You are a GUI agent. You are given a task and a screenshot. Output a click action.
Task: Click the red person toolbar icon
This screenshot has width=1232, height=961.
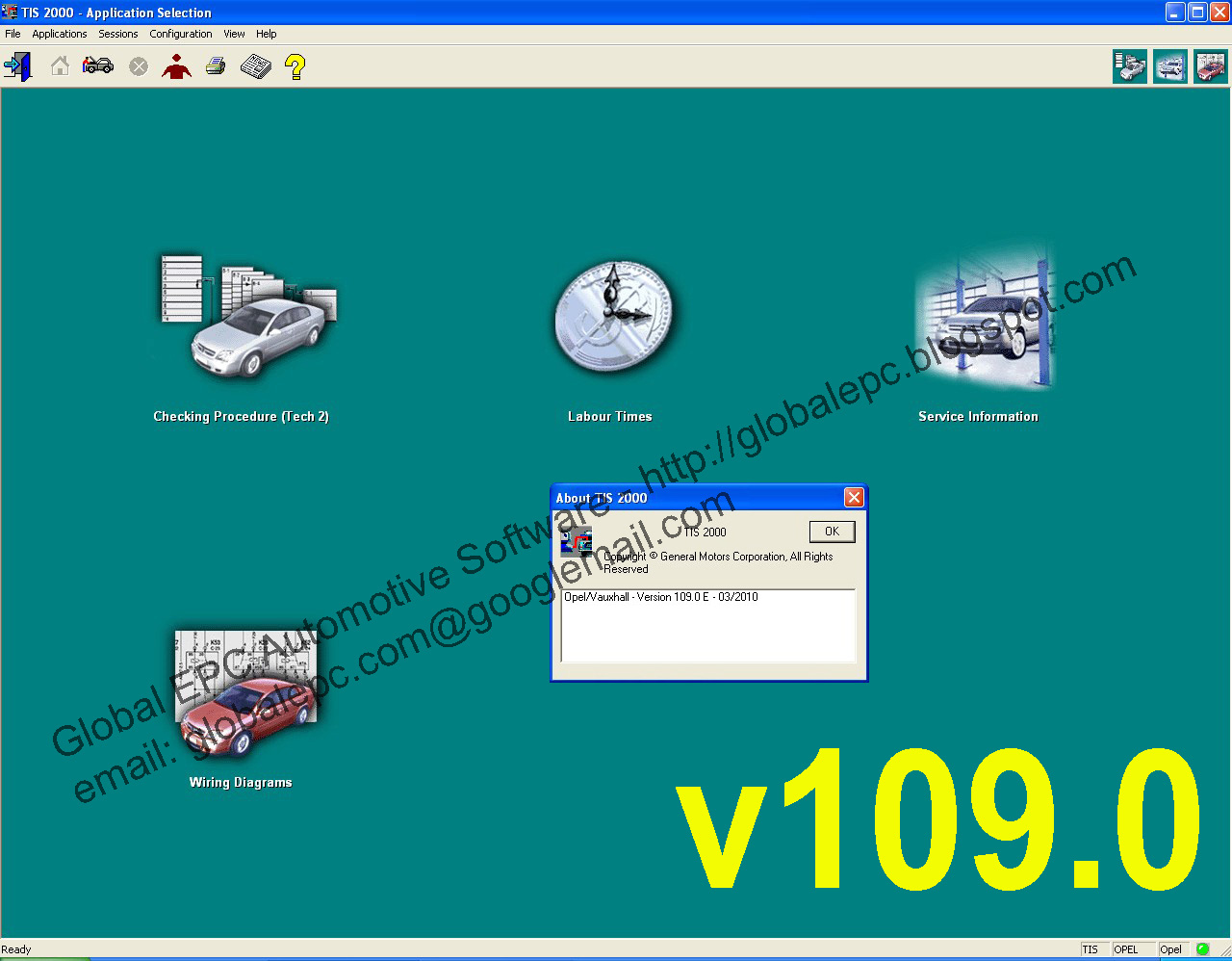(x=176, y=66)
